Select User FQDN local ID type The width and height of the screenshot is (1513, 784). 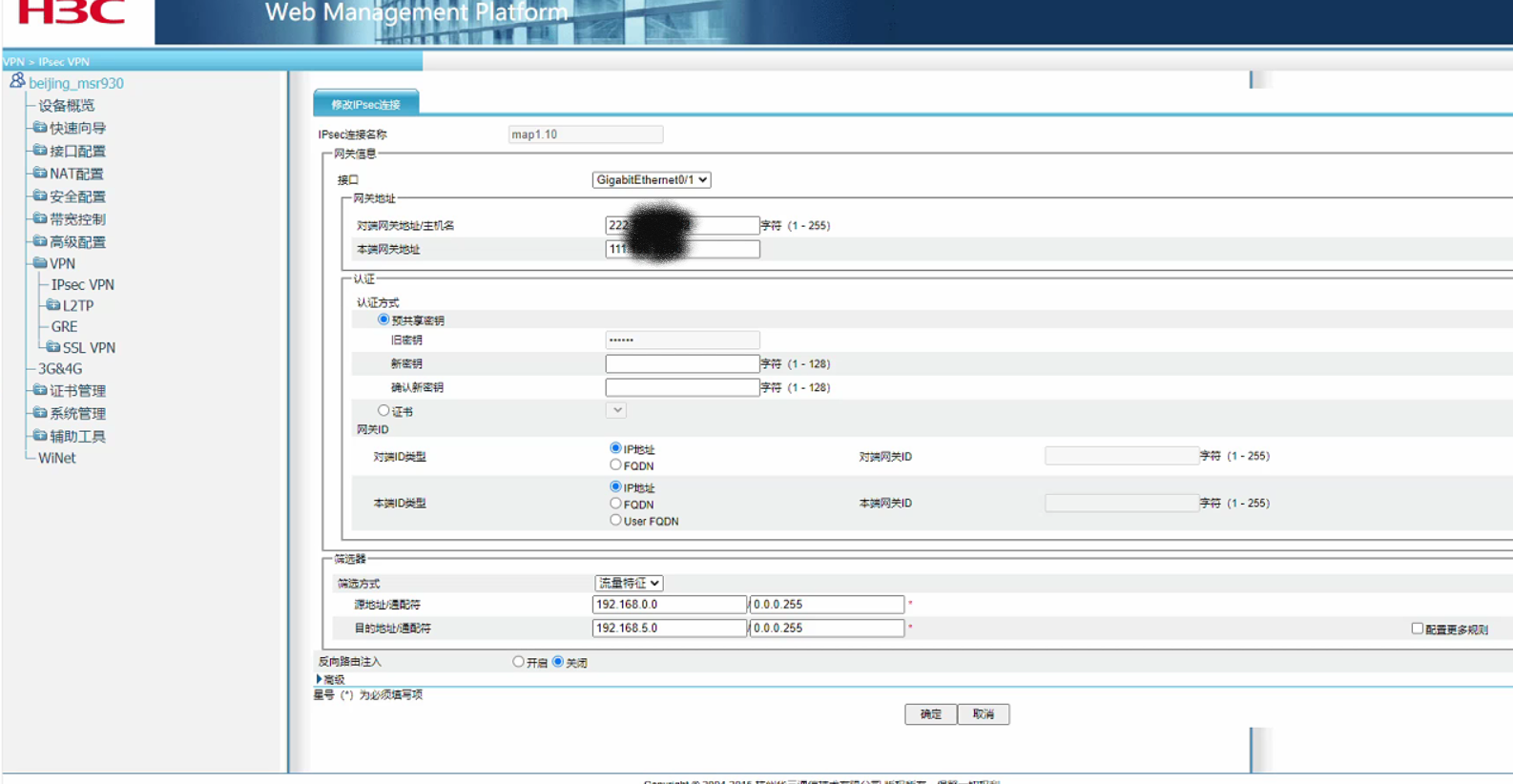coord(615,521)
